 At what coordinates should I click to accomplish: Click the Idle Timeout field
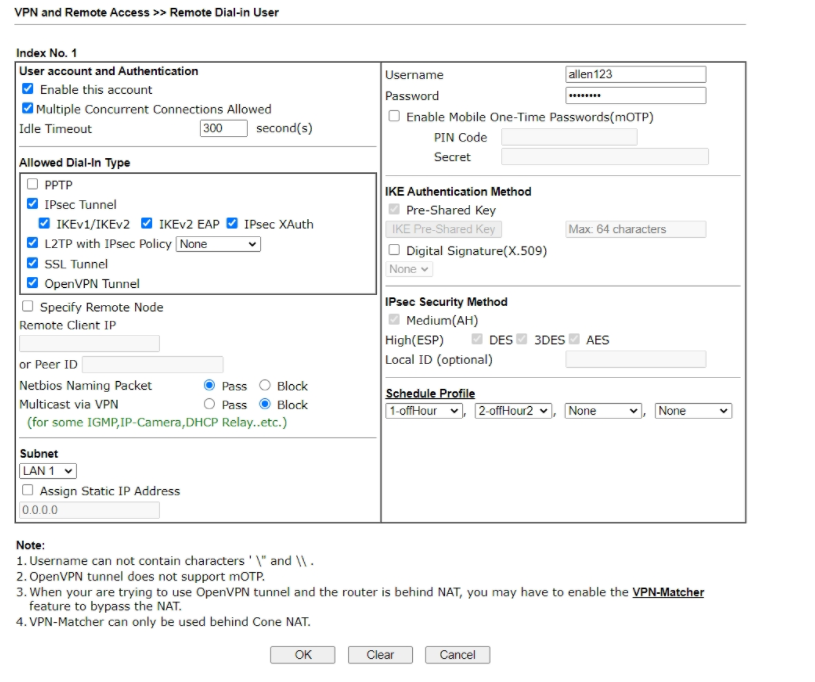click(223, 129)
